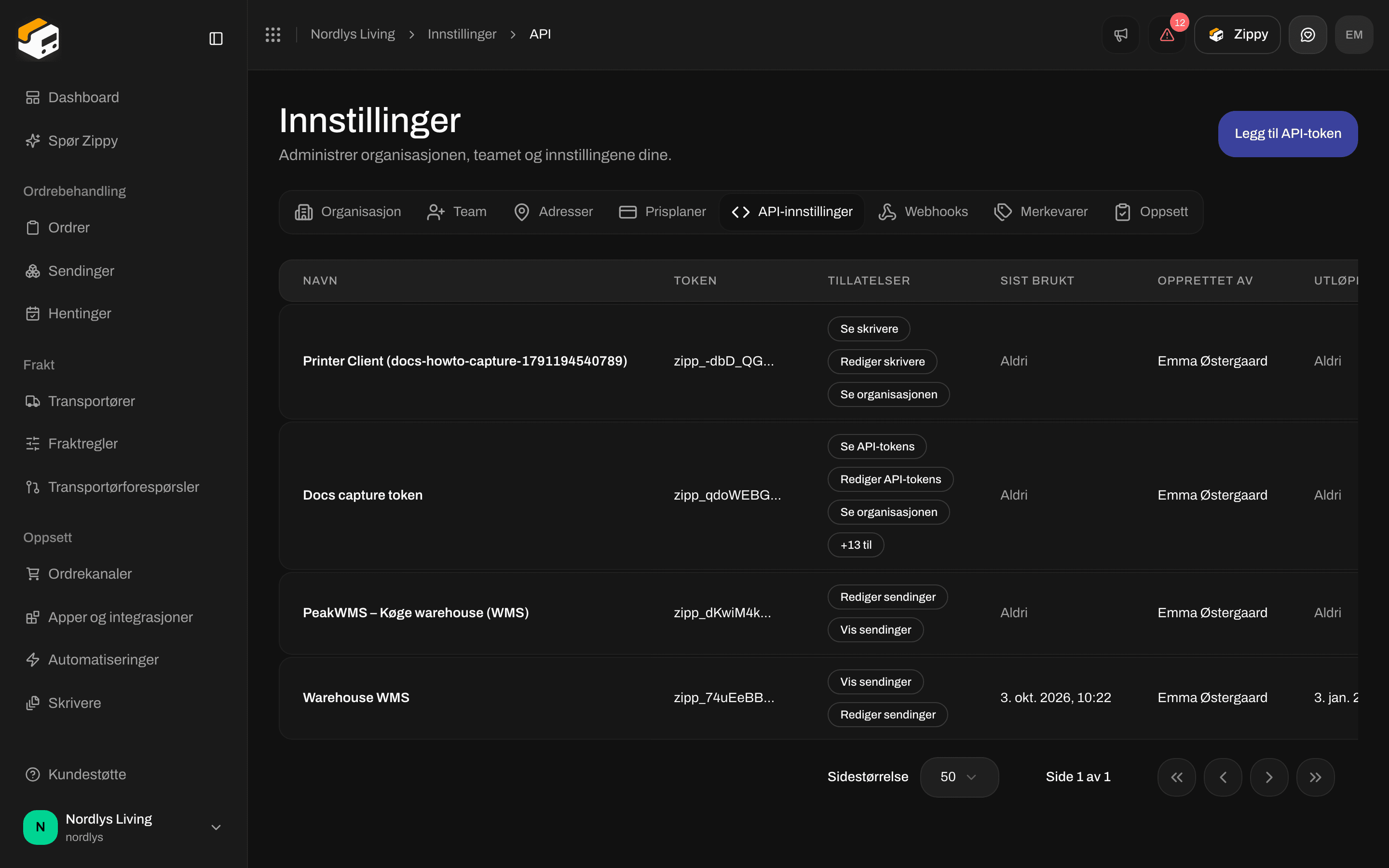The width and height of the screenshot is (1389, 868).
Task: Click the Side 1 av 1 label
Action: [1078, 777]
